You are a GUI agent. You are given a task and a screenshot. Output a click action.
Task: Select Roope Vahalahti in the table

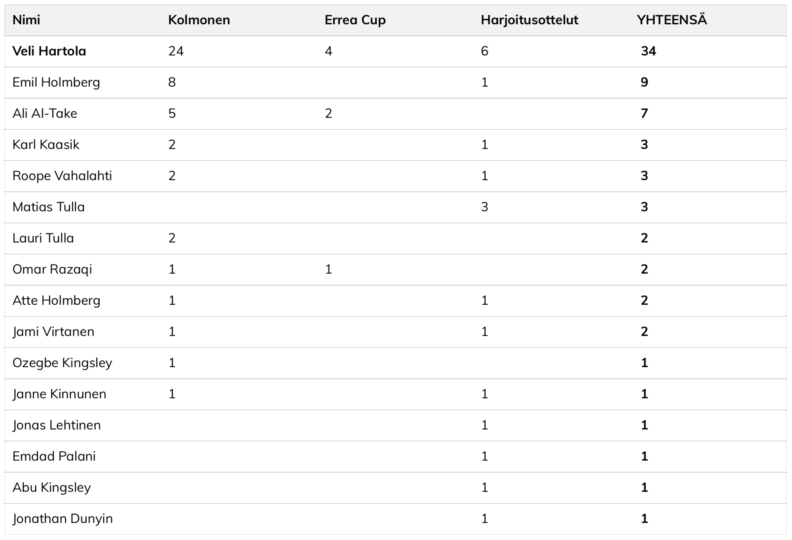click(62, 176)
